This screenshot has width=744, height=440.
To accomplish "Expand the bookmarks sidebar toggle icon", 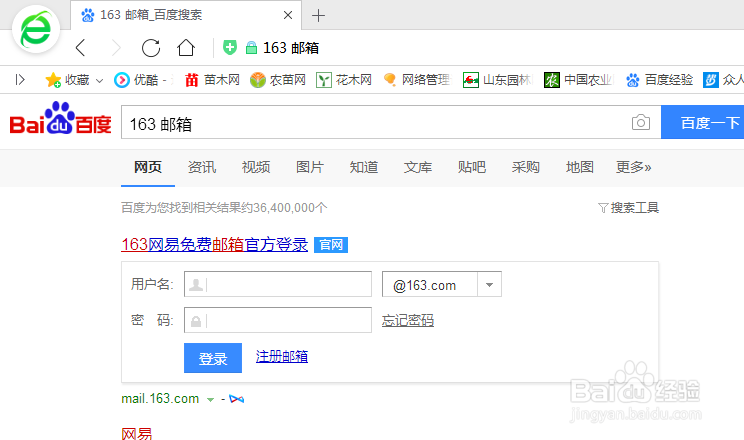I will tap(20, 79).
